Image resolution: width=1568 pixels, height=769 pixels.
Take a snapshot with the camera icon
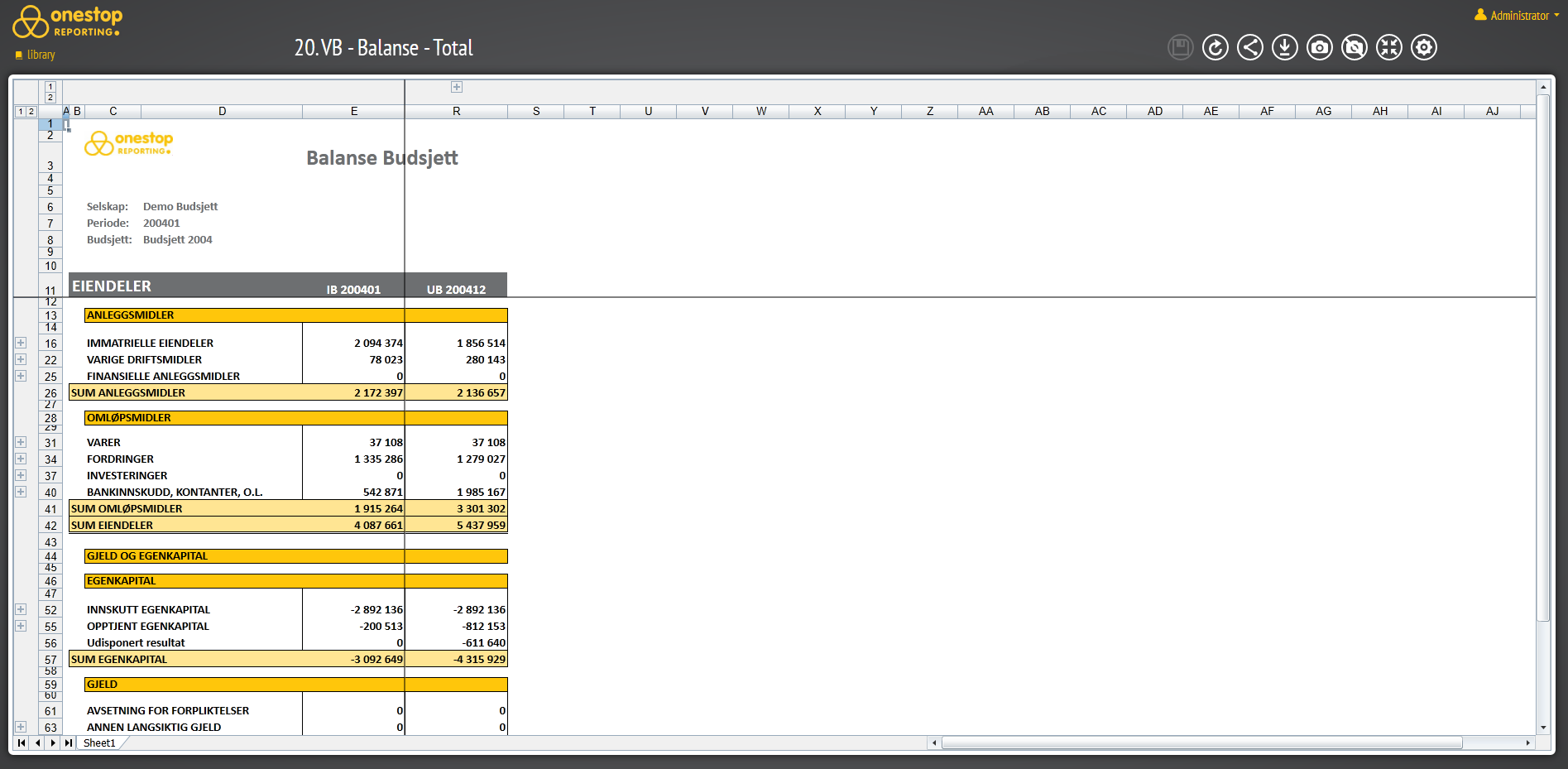click(x=1319, y=47)
